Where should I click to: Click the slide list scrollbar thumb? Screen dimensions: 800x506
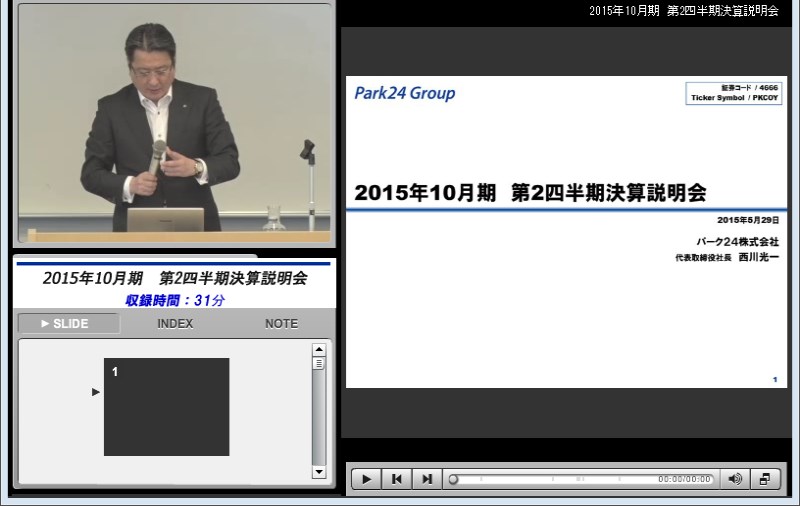click(x=319, y=363)
